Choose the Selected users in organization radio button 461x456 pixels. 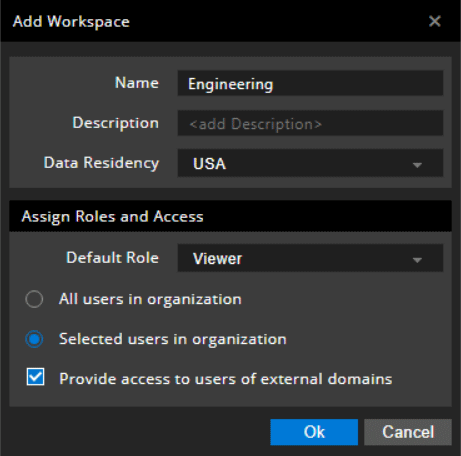[34, 339]
